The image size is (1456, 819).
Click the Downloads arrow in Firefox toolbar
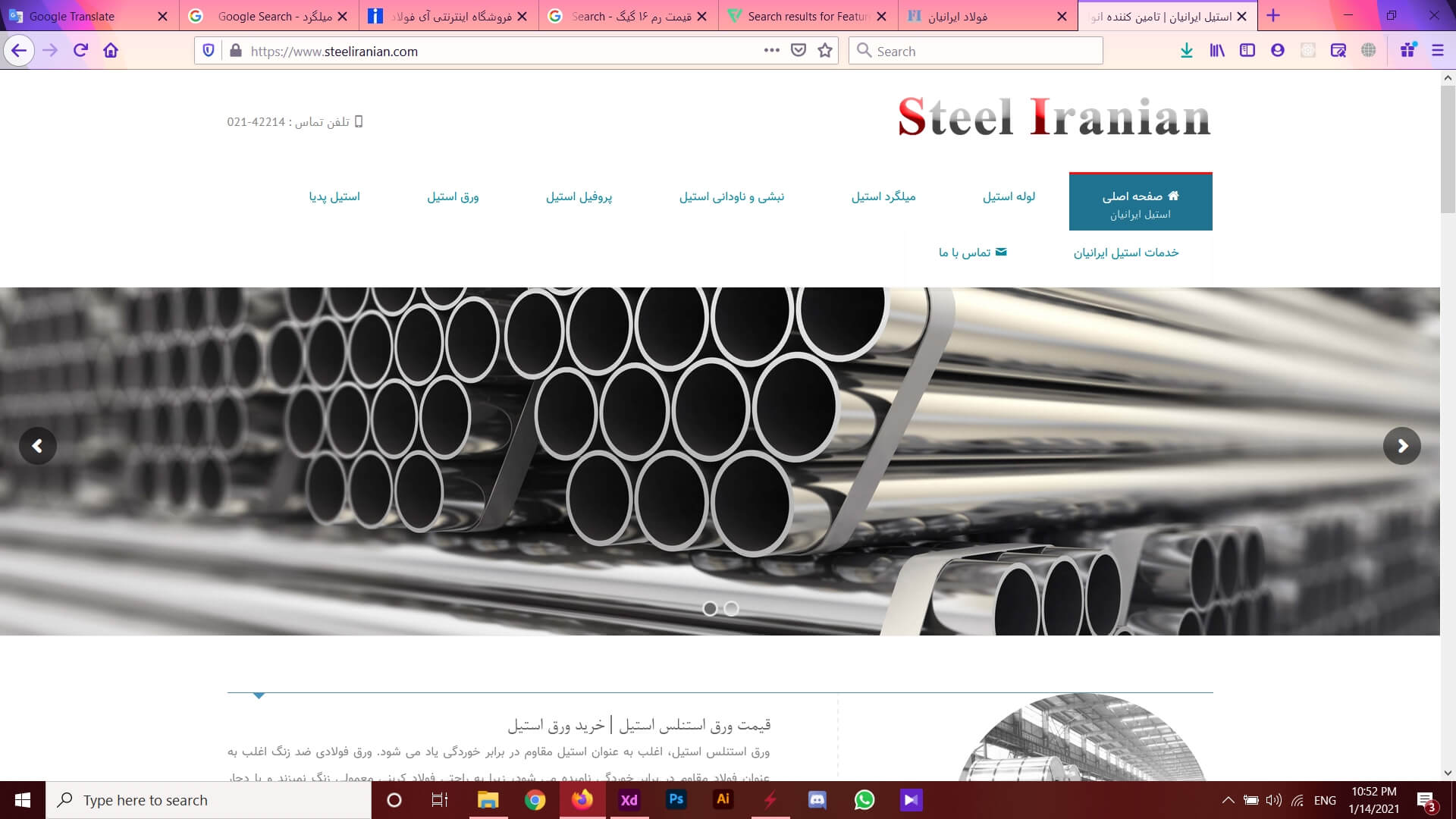click(1186, 51)
